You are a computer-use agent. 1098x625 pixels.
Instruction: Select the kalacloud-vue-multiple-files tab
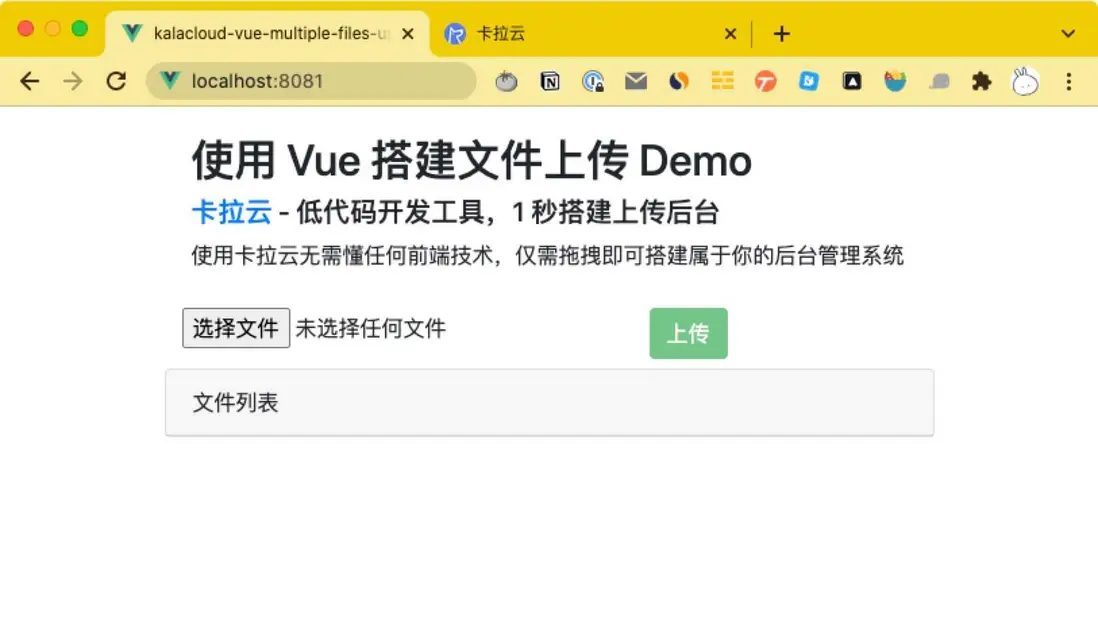click(260, 33)
